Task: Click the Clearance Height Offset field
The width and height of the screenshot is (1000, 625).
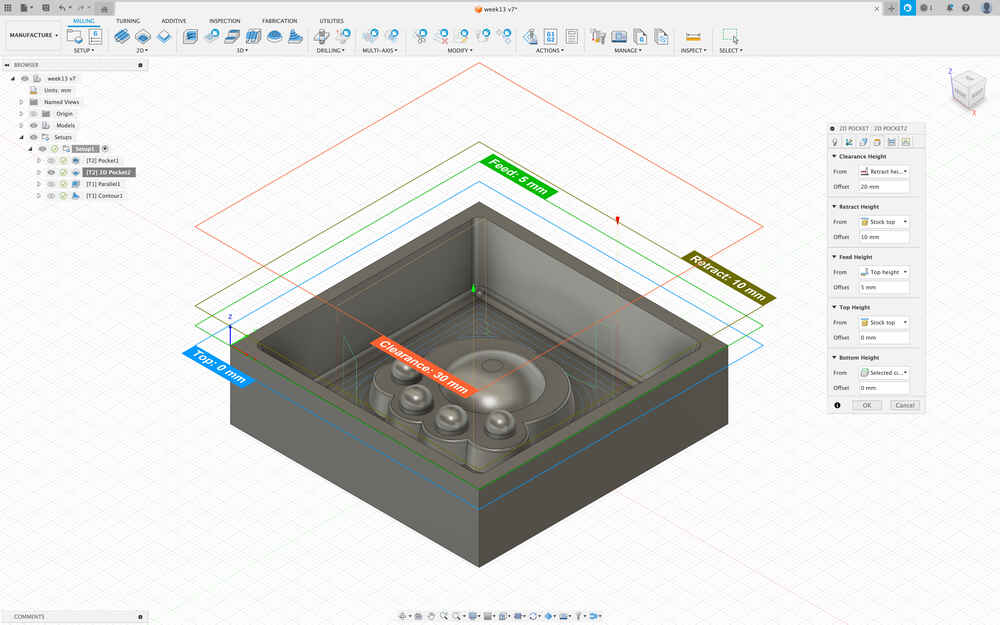Action: [883, 187]
